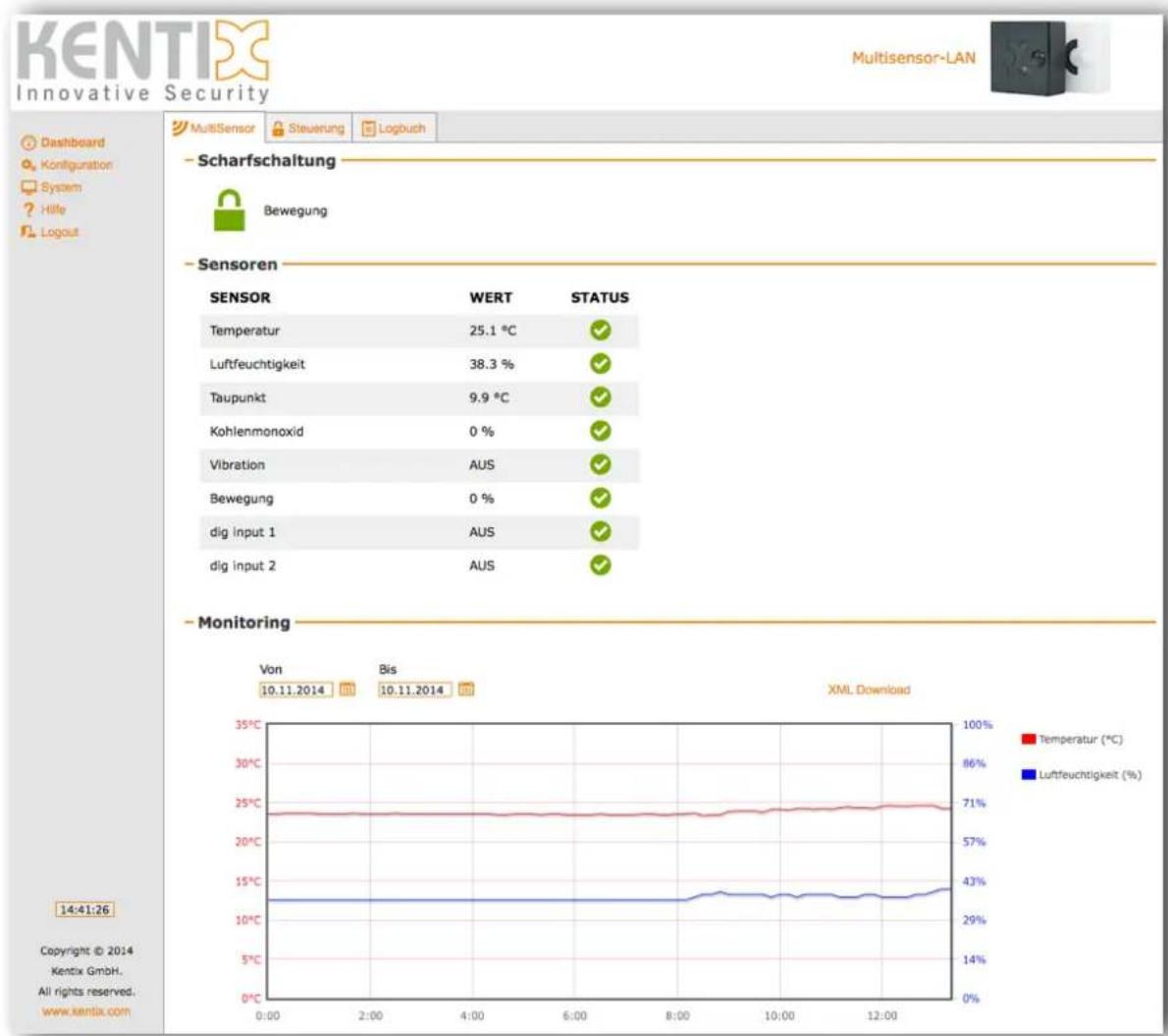Click the Multisensor-LAN title text
The image size is (1168, 1036).
[x=913, y=58]
